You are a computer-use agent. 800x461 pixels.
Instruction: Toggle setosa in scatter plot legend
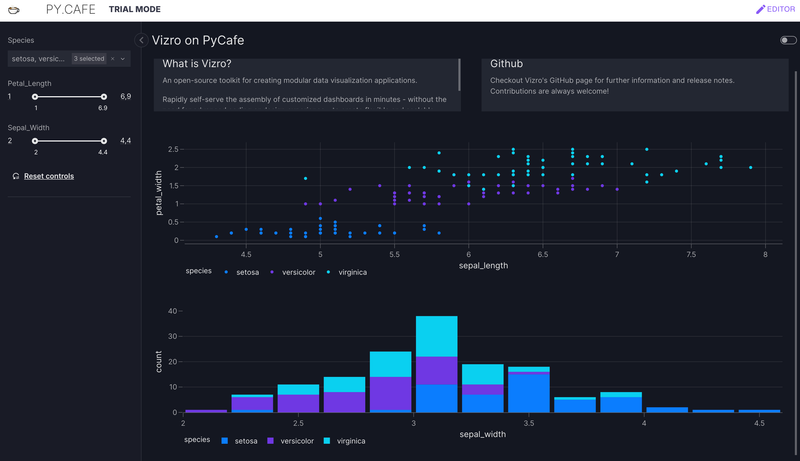(x=242, y=272)
